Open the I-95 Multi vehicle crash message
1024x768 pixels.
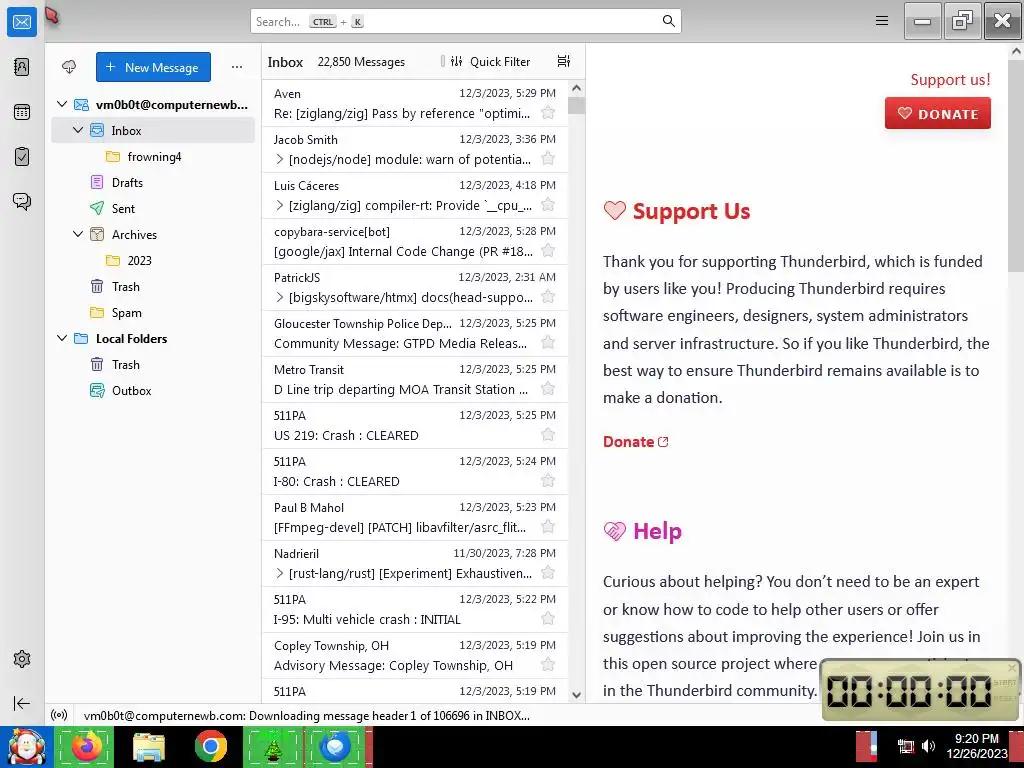click(x=415, y=609)
